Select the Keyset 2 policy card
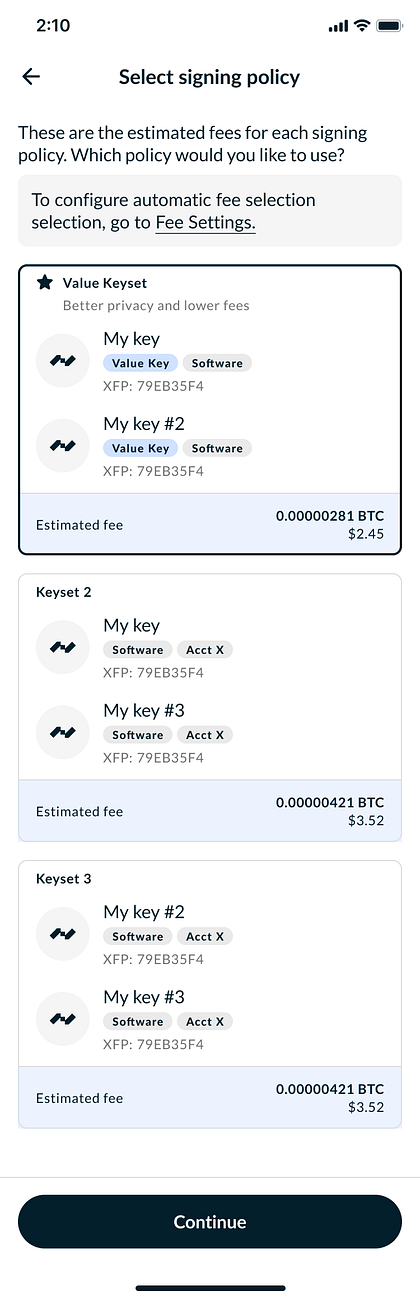Image resolution: width=420 pixels, height=1300 pixels. (x=210, y=707)
